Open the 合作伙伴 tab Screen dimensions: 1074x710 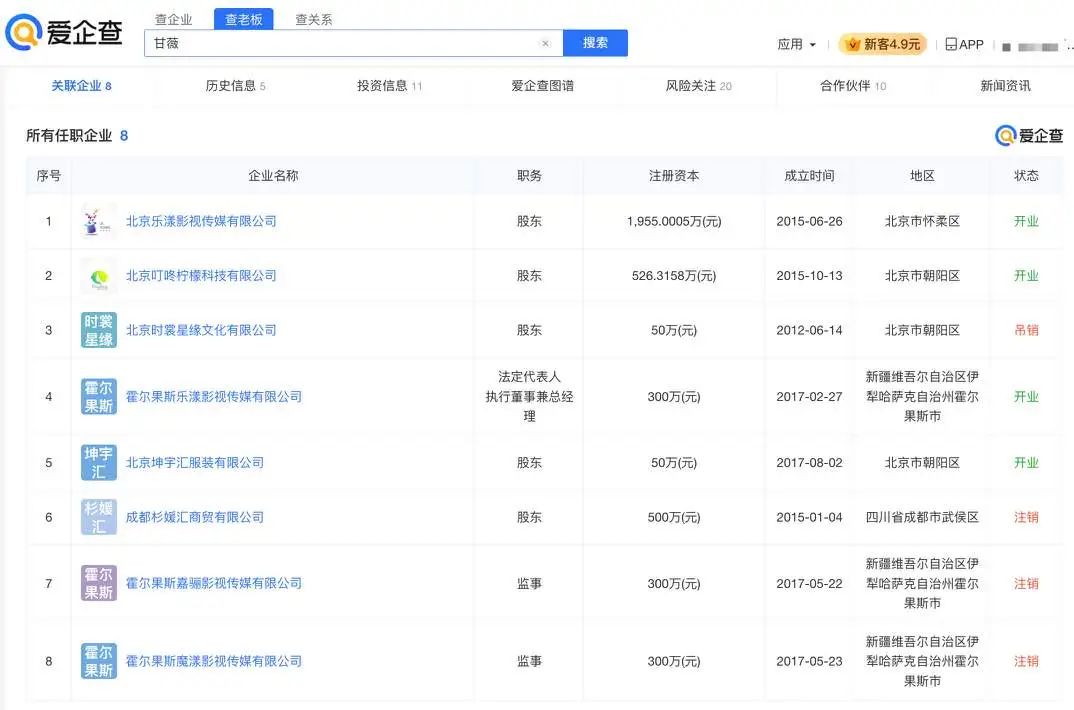(x=852, y=86)
